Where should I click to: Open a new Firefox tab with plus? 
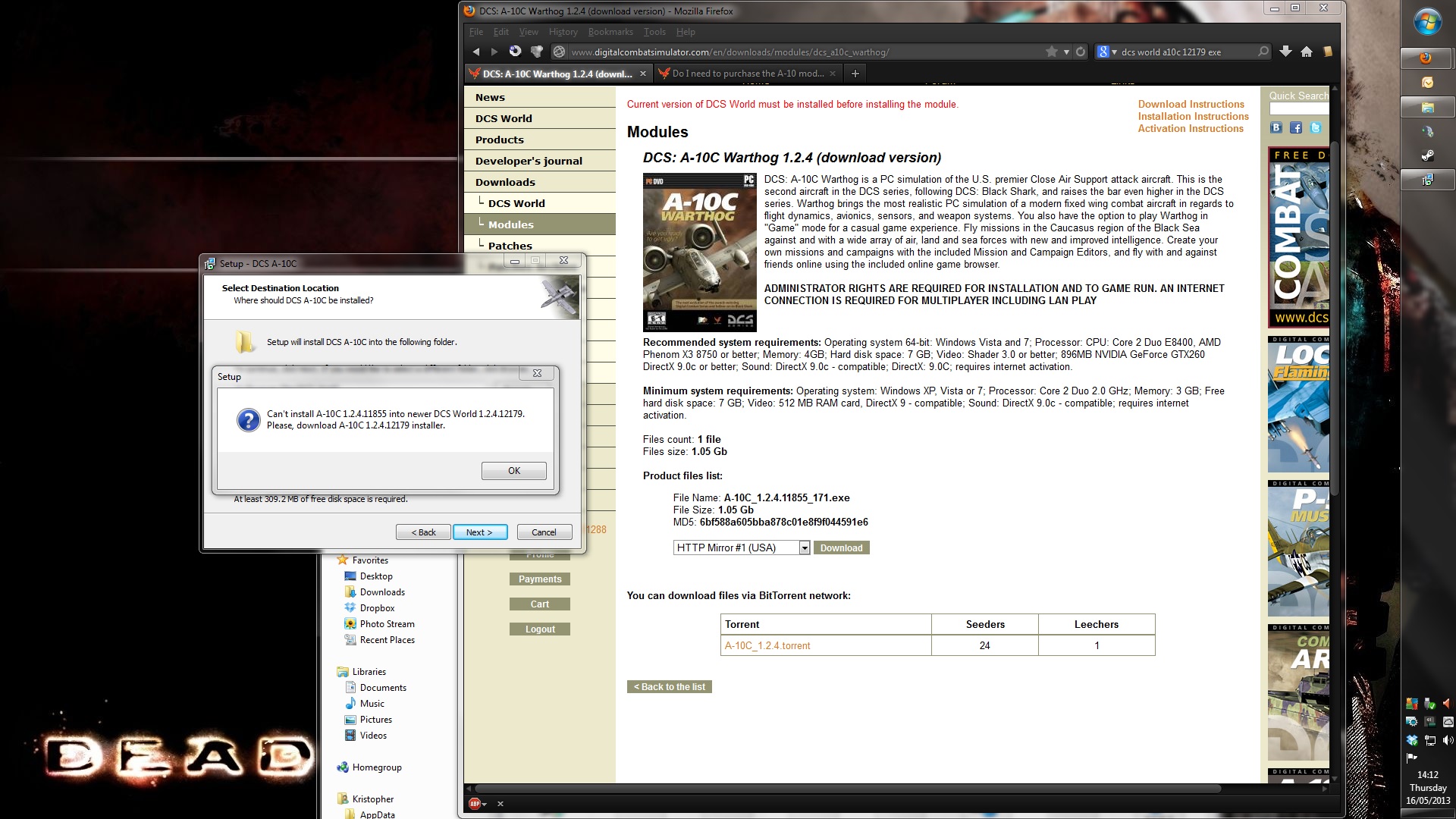tap(855, 74)
